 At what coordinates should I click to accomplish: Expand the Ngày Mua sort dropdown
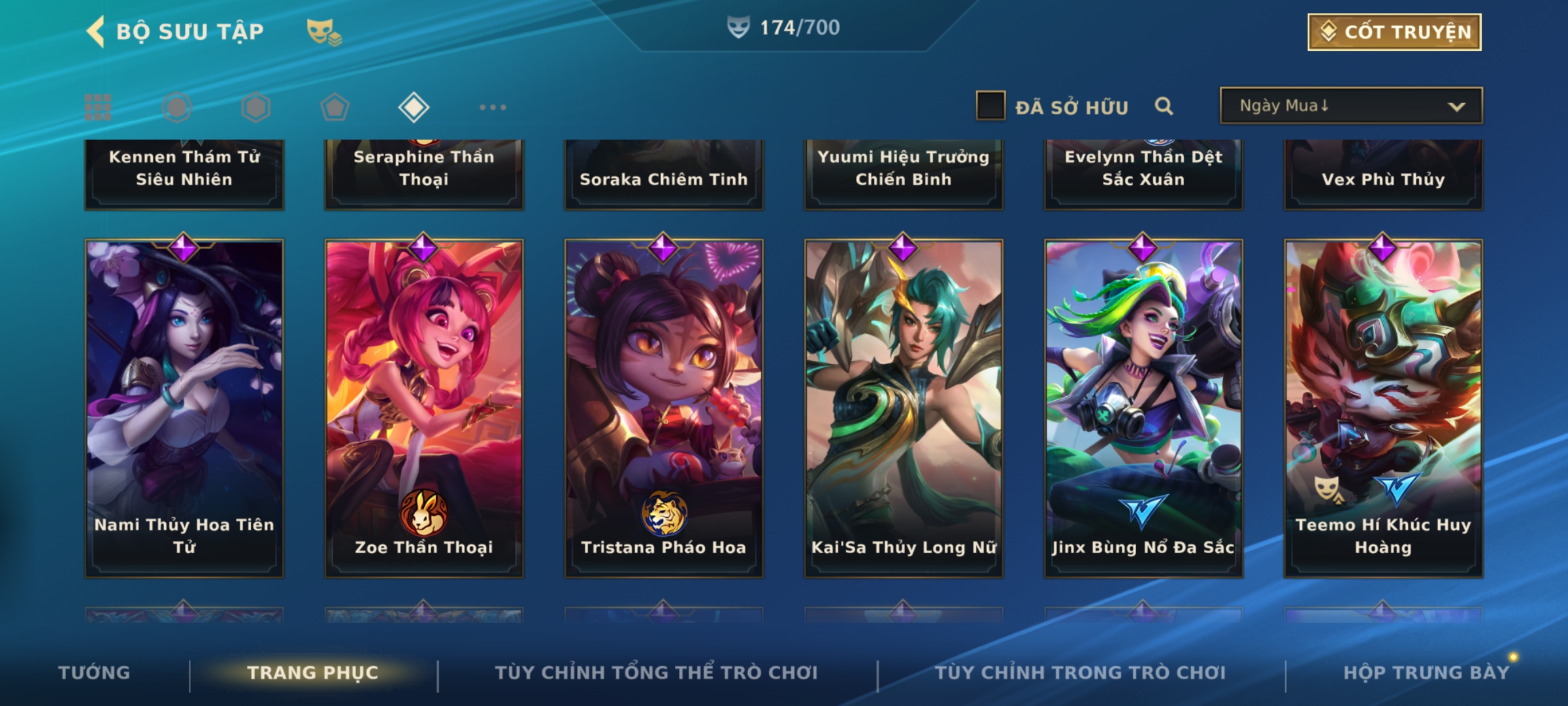pyautogui.click(x=1351, y=106)
